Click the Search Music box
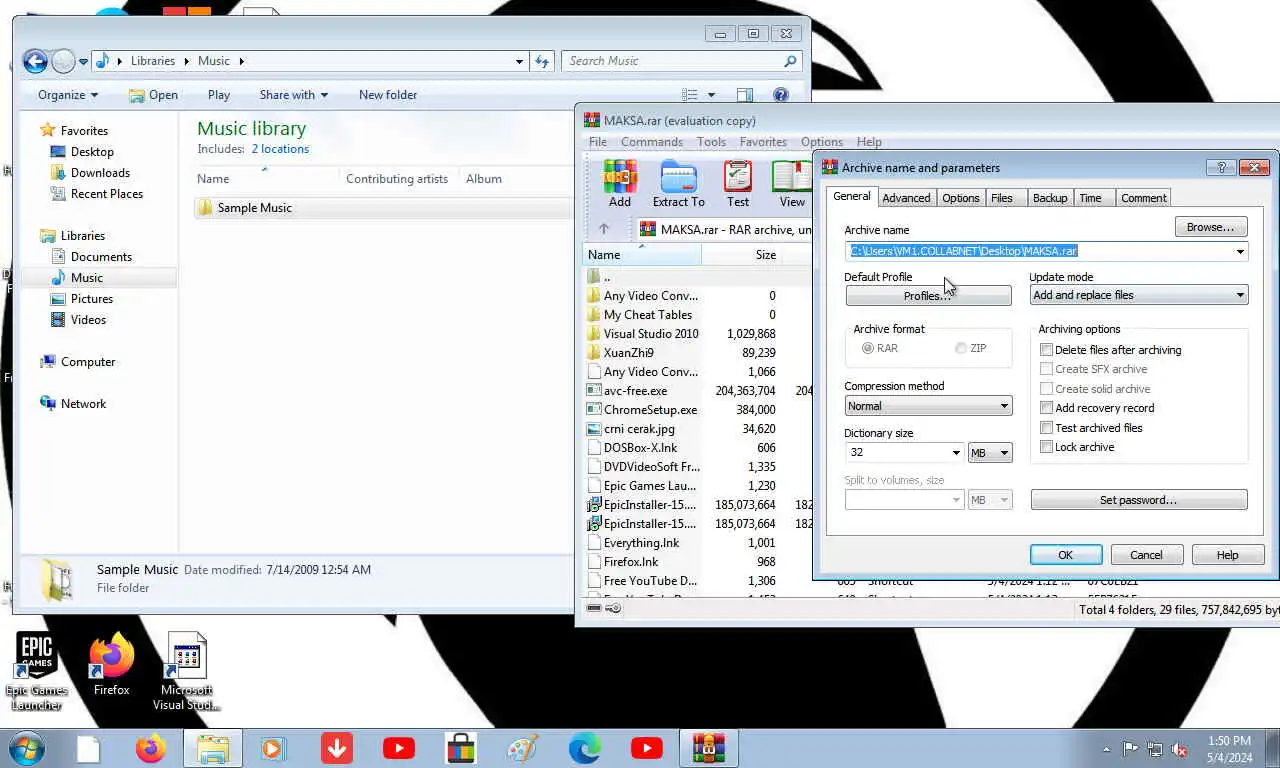Image resolution: width=1280 pixels, height=768 pixels. [x=683, y=61]
